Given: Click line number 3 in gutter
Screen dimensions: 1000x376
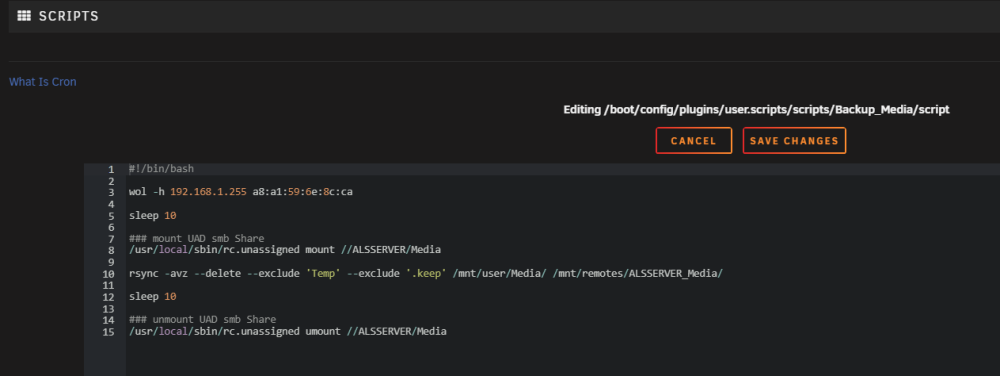Looking at the screenshot, I should coord(111,192).
